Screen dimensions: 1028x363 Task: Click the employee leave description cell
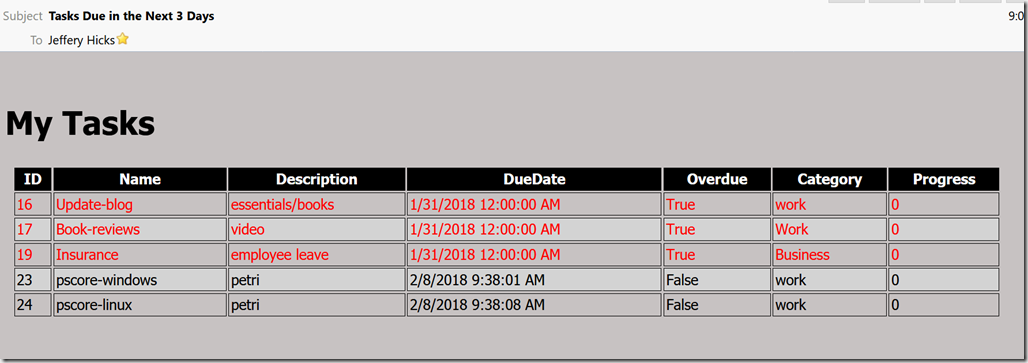coord(317,254)
